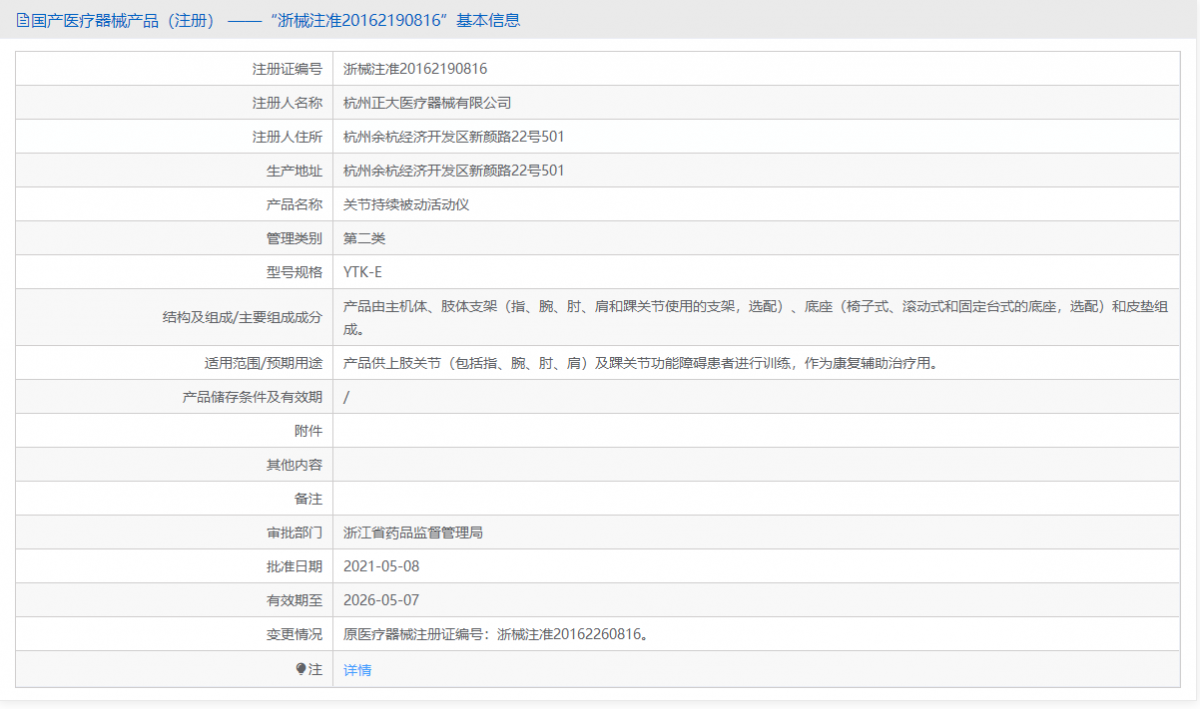Click the address value in 生产地址 row
Viewport: 1200px width, 709px height.
click(x=453, y=171)
